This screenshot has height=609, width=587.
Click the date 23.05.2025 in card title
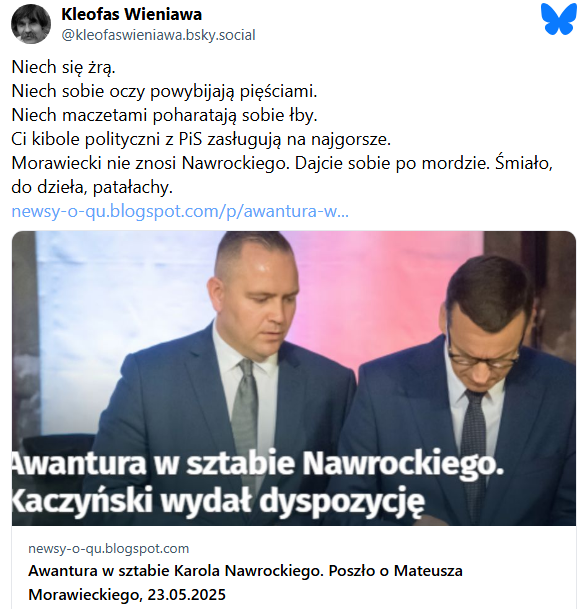click(186, 595)
